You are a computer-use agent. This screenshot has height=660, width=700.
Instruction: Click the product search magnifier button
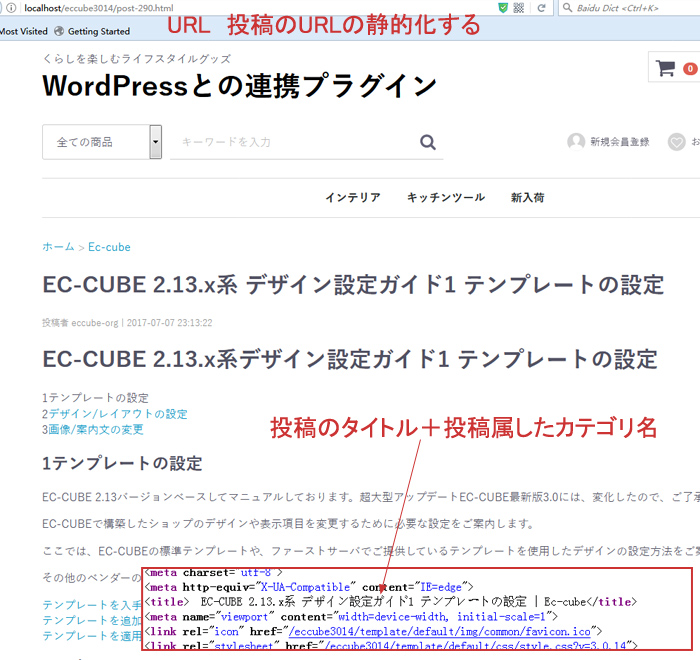click(428, 142)
